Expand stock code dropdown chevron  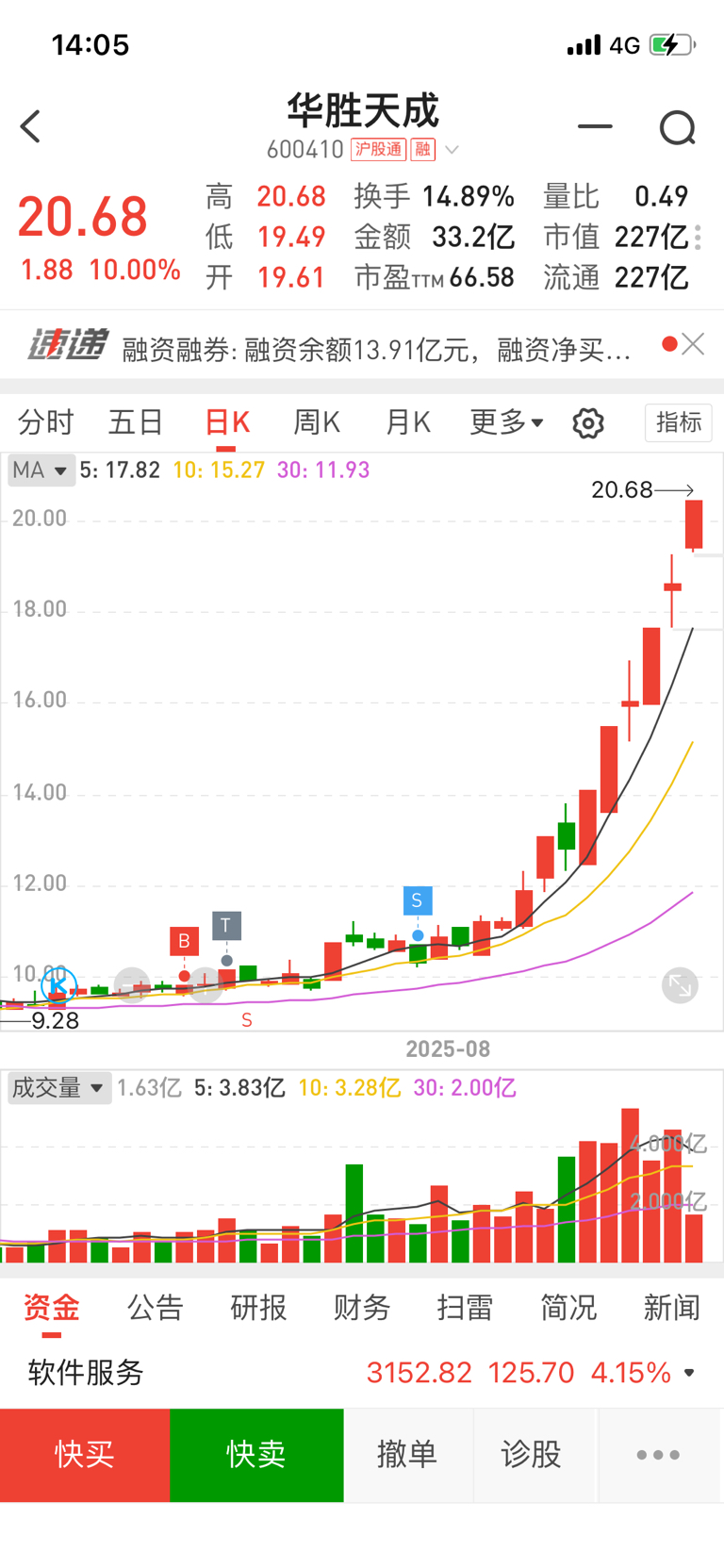452,150
